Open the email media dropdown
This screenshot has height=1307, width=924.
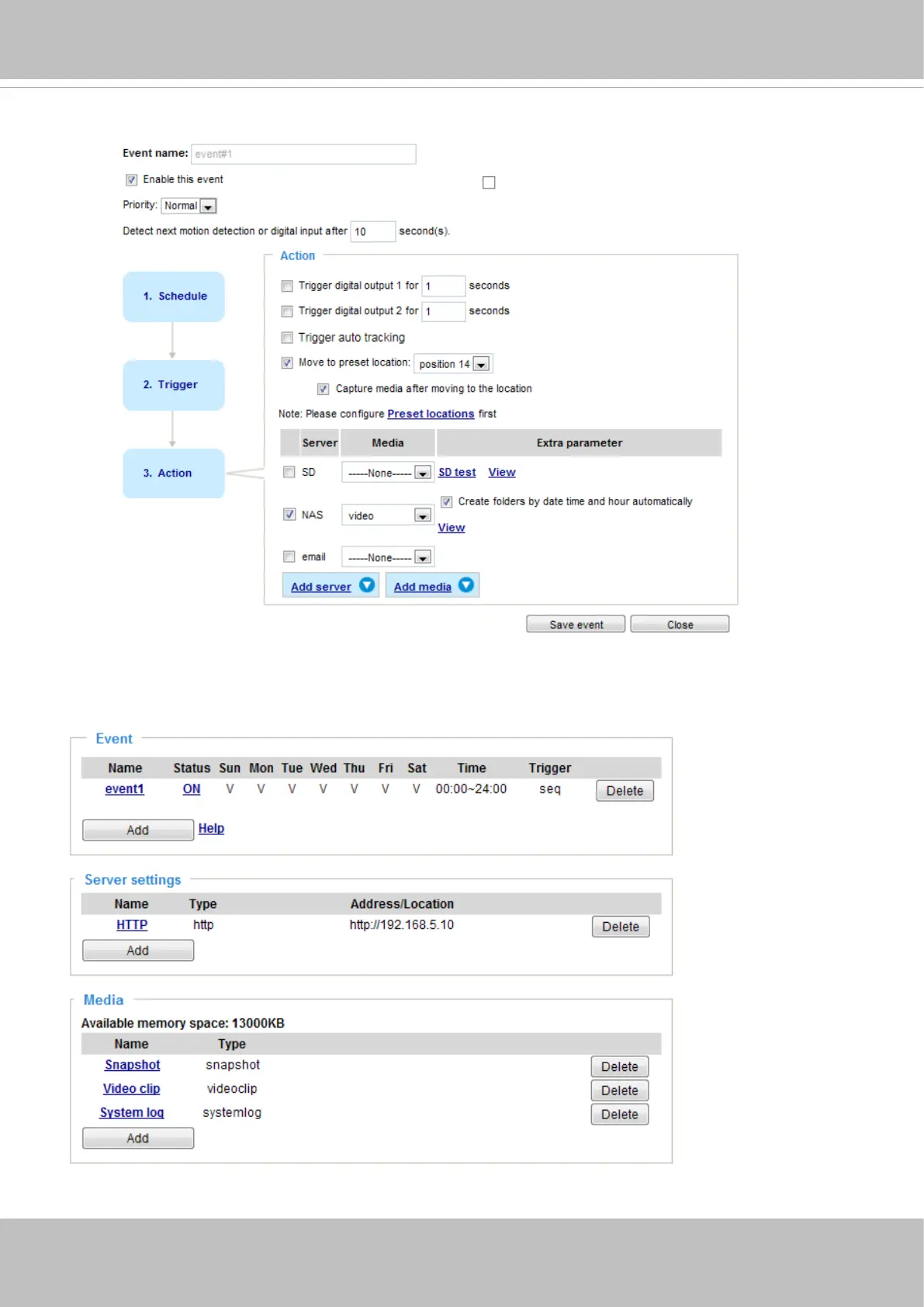coord(422,557)
